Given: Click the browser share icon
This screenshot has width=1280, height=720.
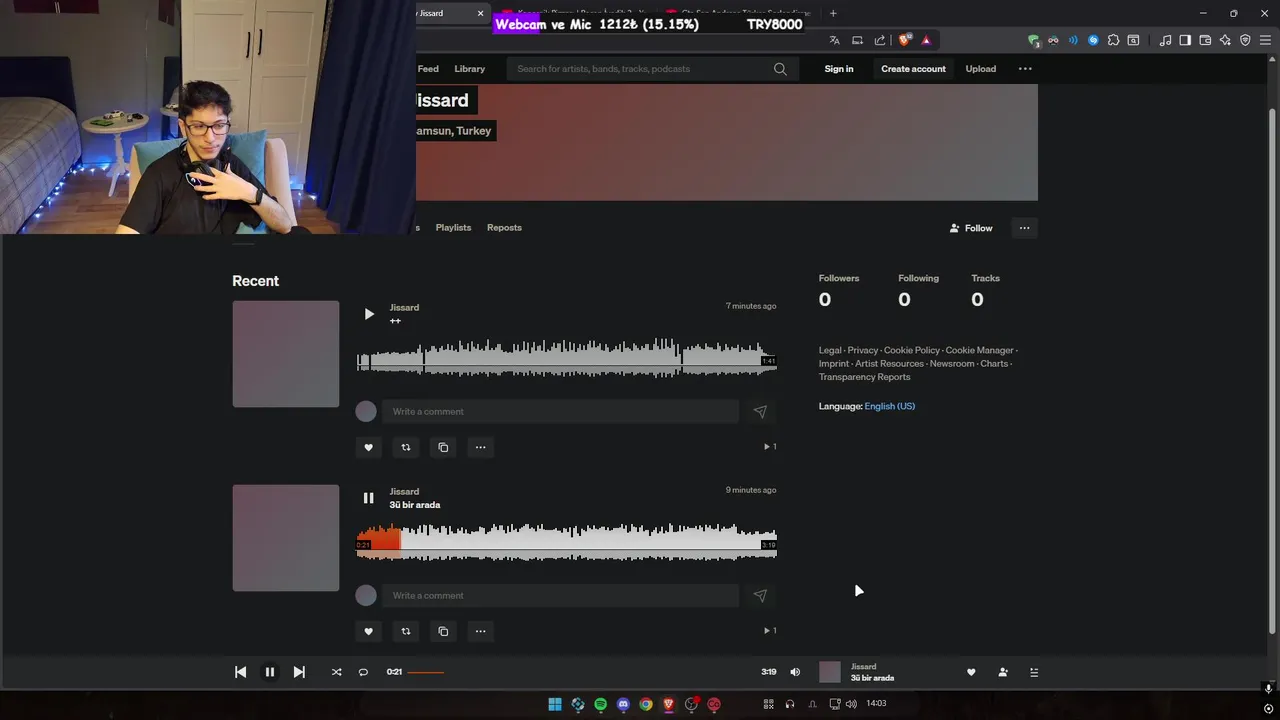Looking at the screenshot, I should [880, 40].
